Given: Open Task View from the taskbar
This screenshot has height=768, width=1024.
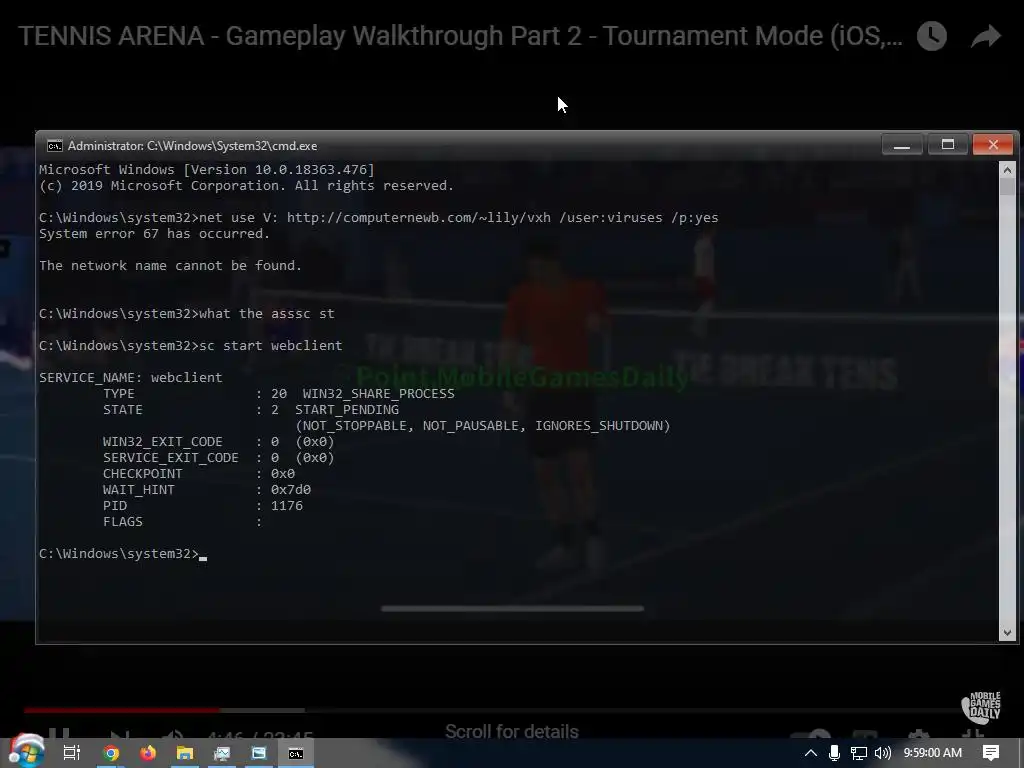Looking at the screenshot, I should (72, 753).
